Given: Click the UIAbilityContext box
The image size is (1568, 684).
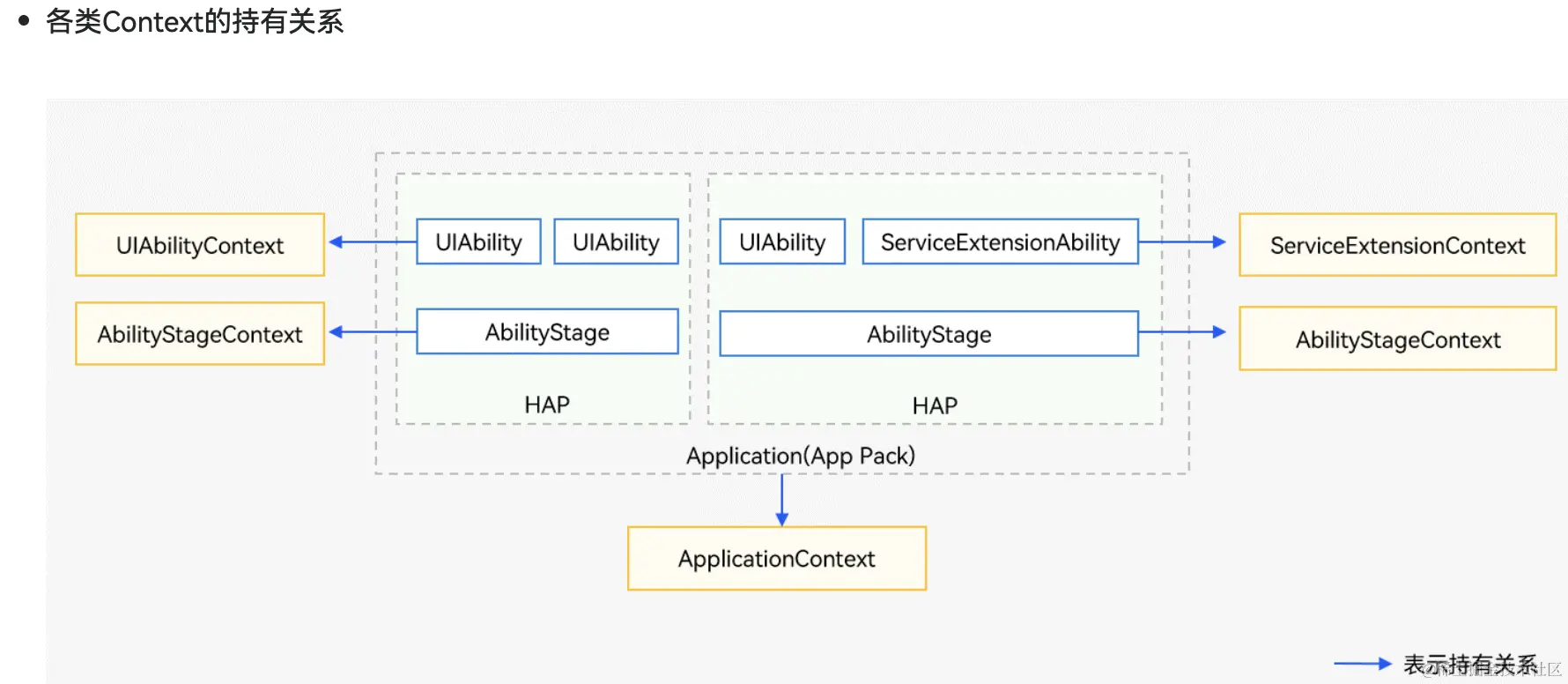Looking at the screenshot, I should coord(200,245).
